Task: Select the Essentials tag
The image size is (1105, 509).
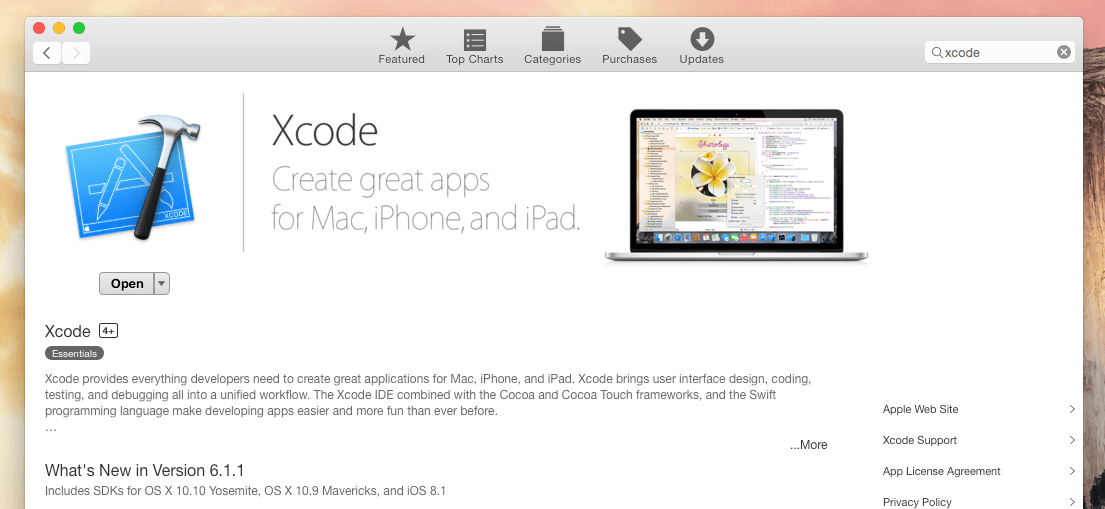Action: click(x=75, y=353)
